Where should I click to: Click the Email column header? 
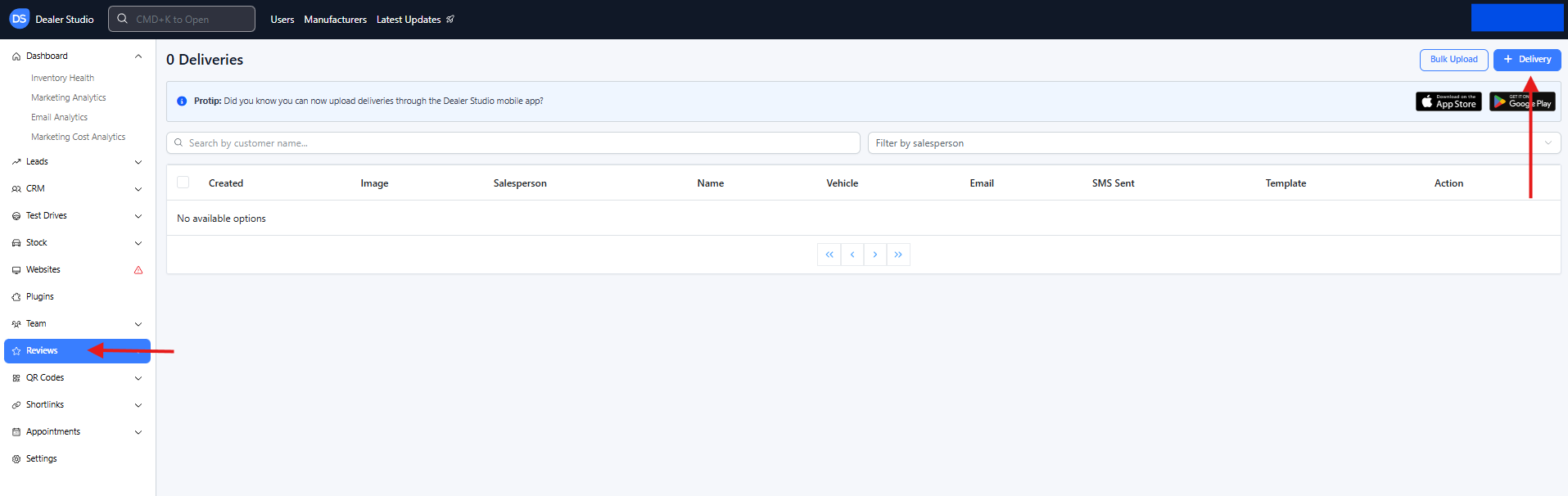click(982, 183)
